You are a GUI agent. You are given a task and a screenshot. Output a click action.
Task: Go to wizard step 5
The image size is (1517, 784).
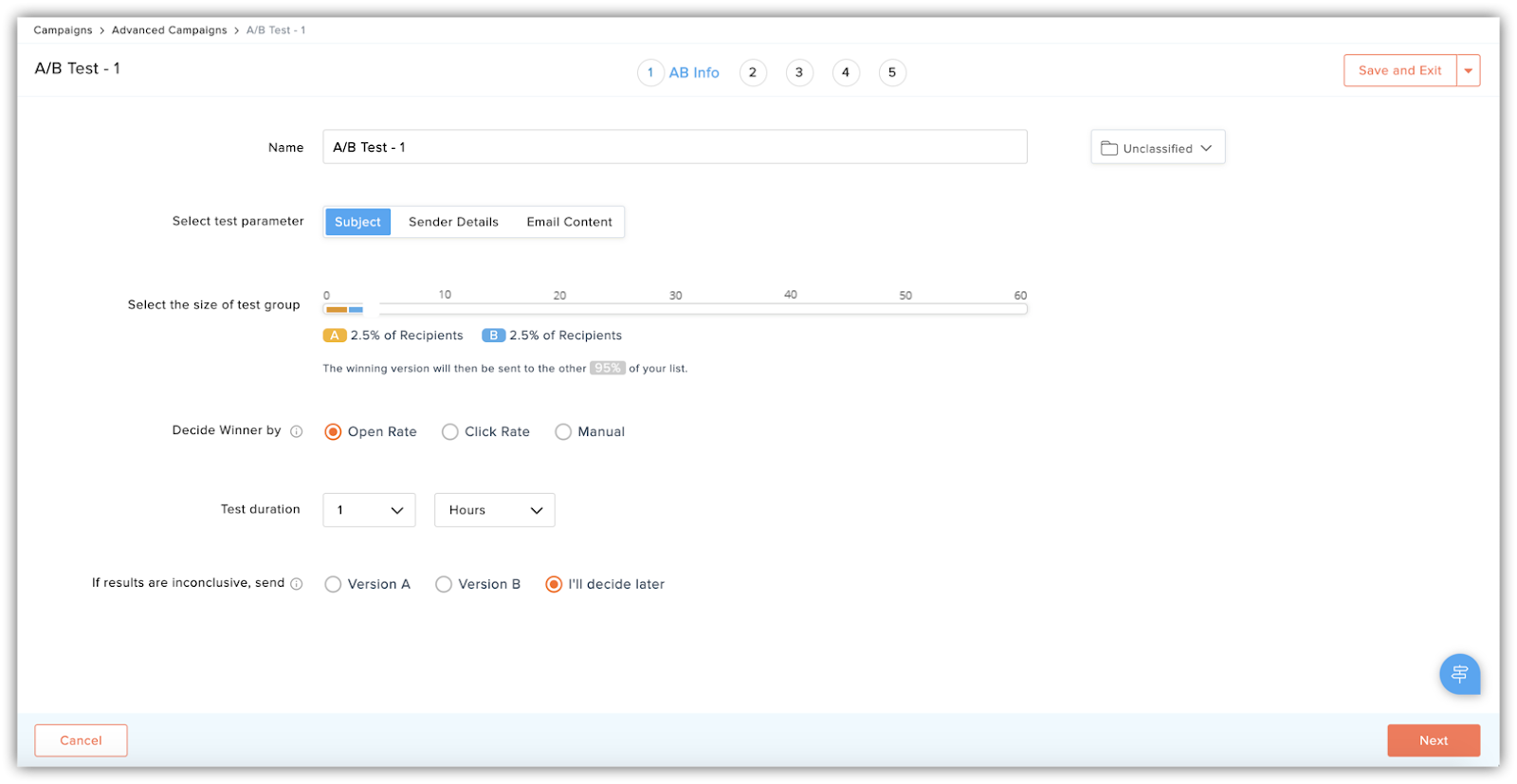892,72
